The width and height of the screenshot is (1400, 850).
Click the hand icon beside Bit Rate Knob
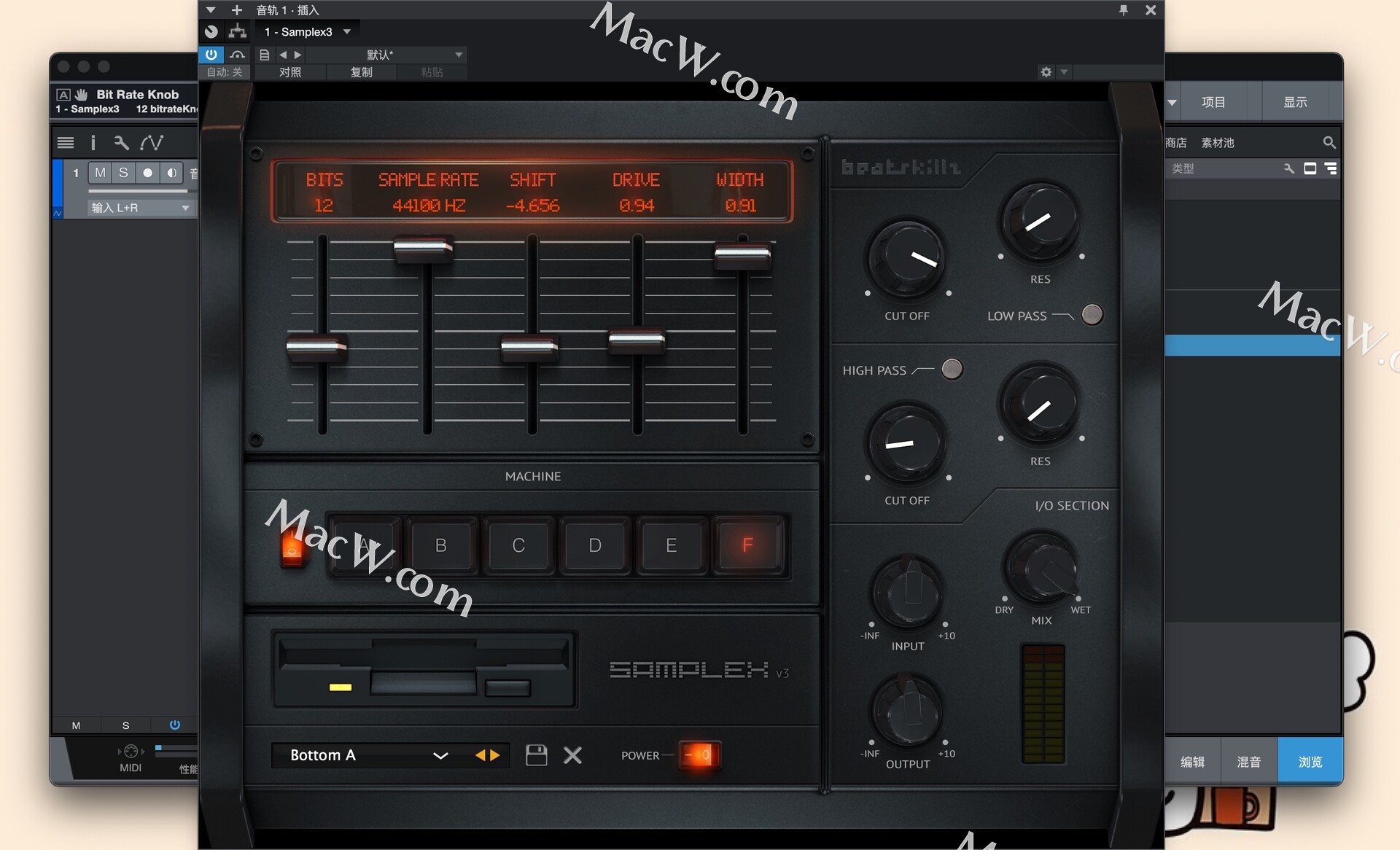[x=82, y=95]
